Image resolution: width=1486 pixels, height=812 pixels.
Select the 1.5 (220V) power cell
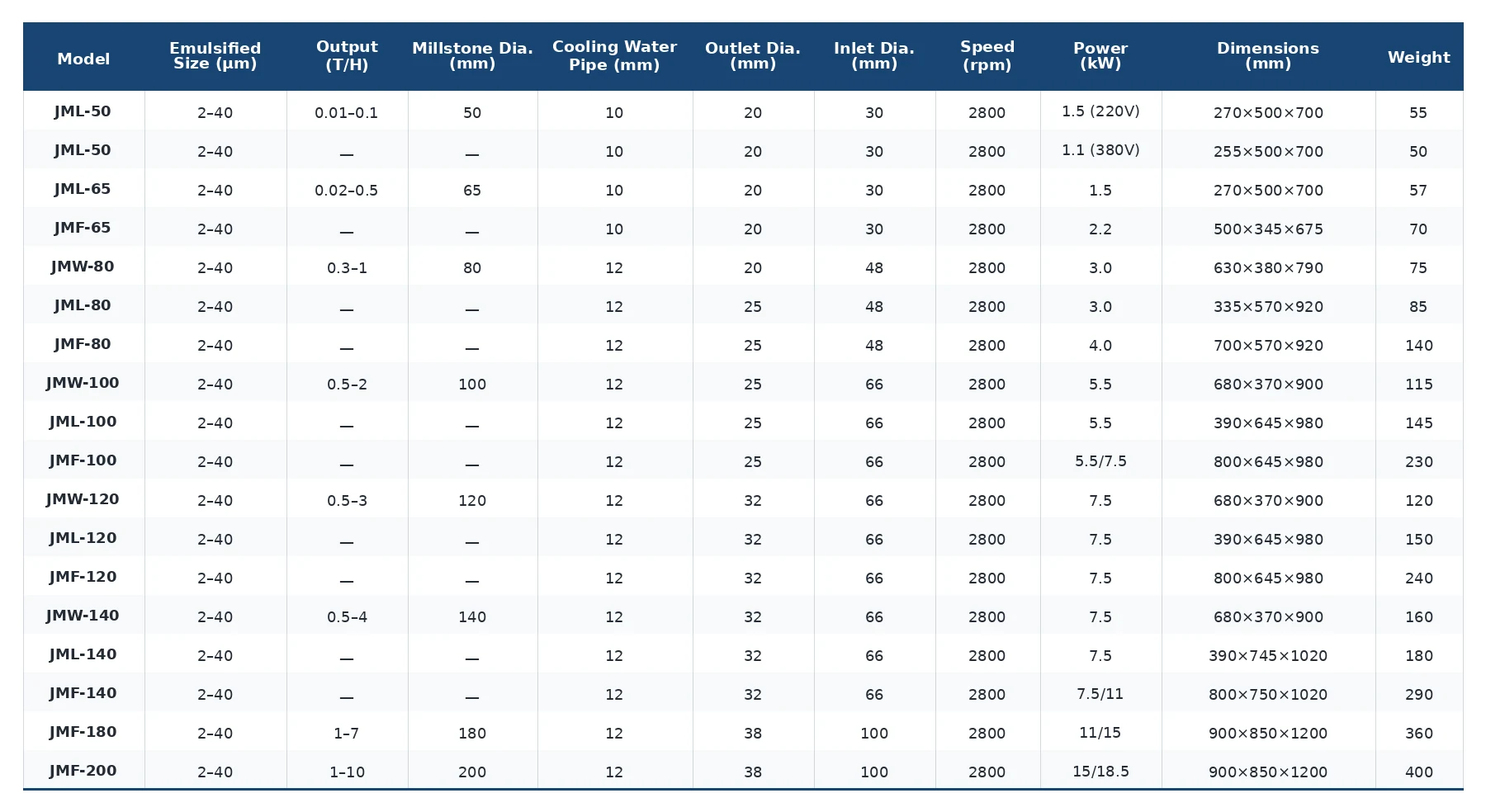1100,111
